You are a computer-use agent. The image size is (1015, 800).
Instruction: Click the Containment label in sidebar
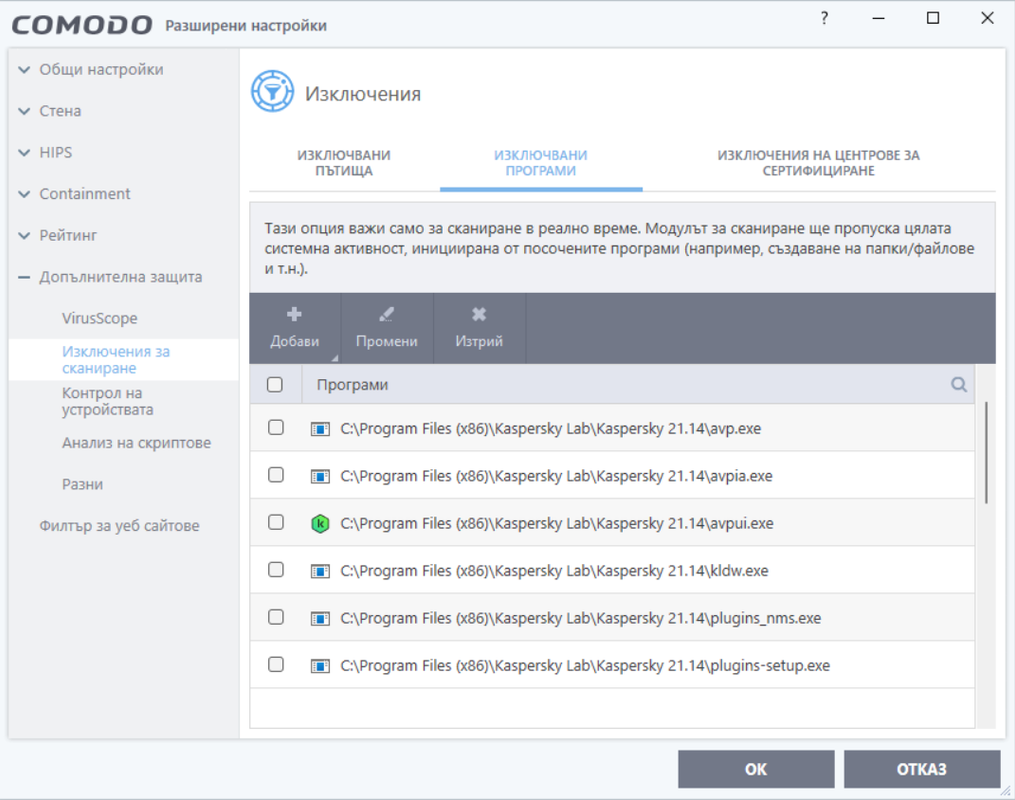click(x=85, y=194)
